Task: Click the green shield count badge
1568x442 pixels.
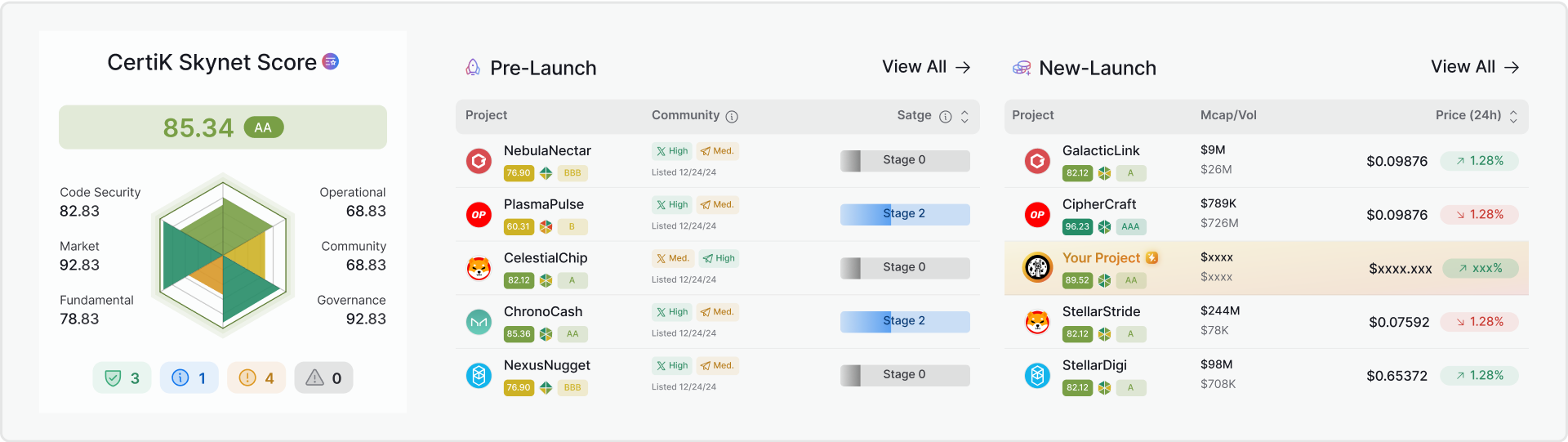Action: point(122,377)
